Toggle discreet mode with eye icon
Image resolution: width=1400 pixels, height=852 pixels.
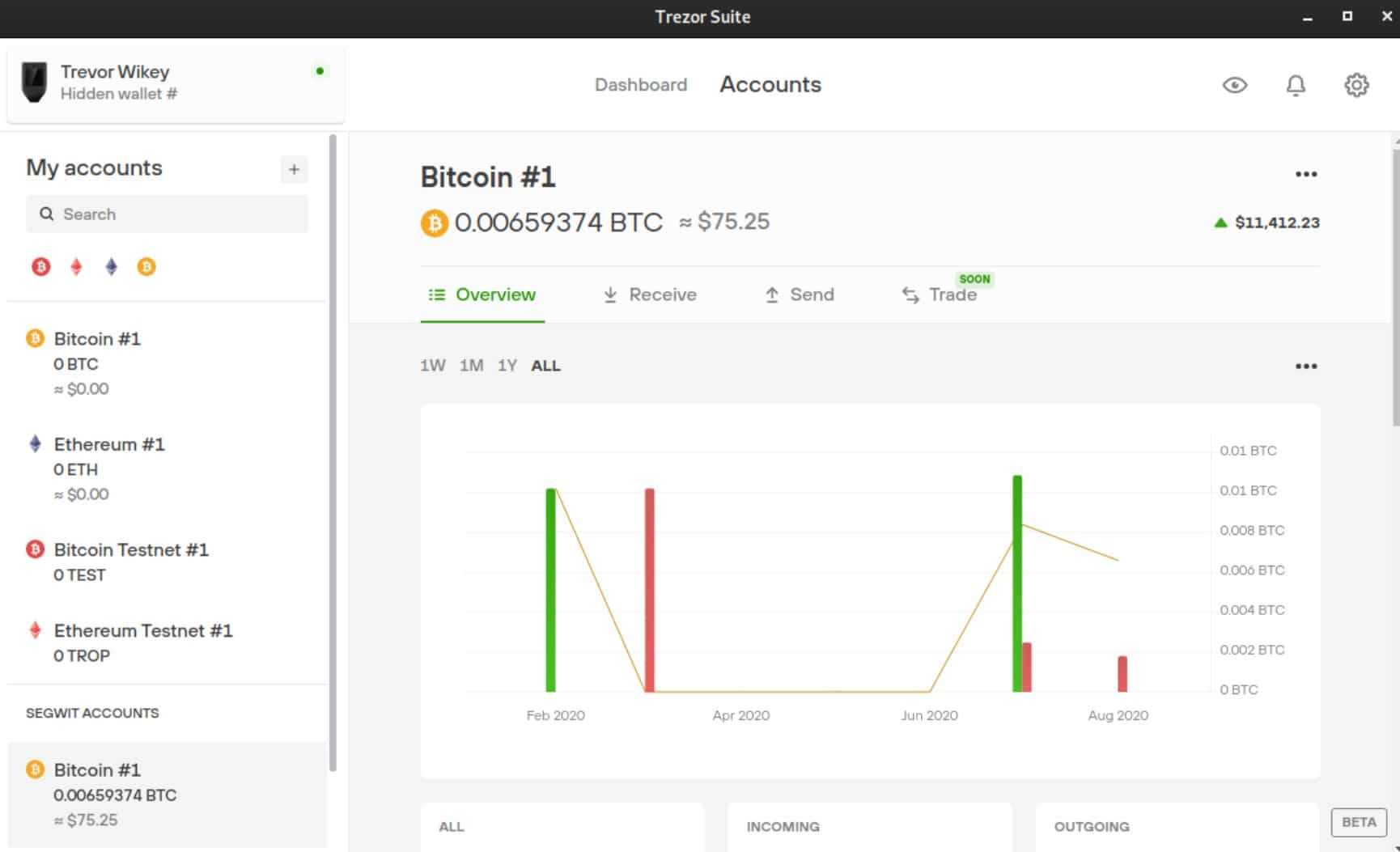1234,85
